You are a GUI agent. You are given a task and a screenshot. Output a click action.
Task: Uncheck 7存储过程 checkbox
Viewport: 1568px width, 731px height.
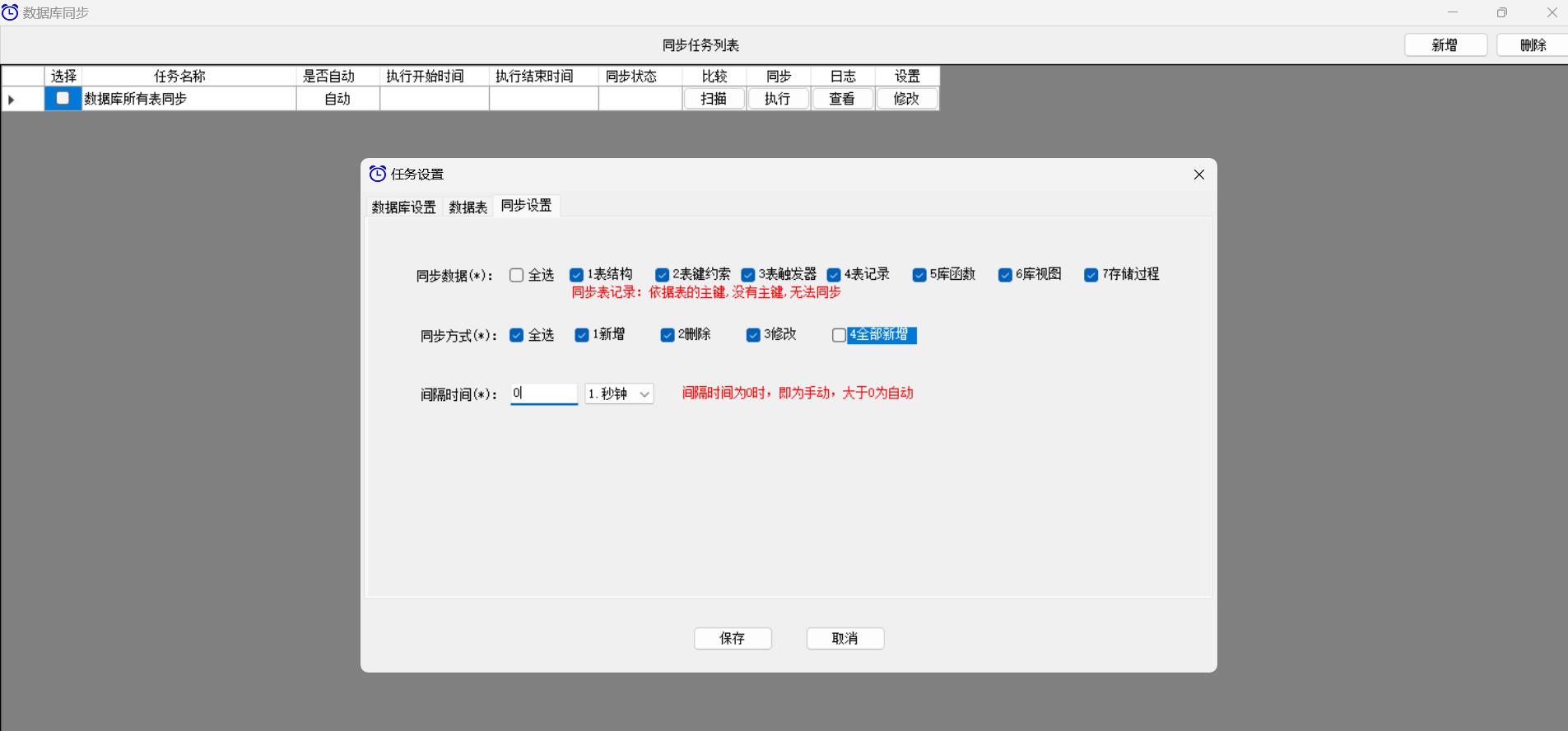[1091, 275]
